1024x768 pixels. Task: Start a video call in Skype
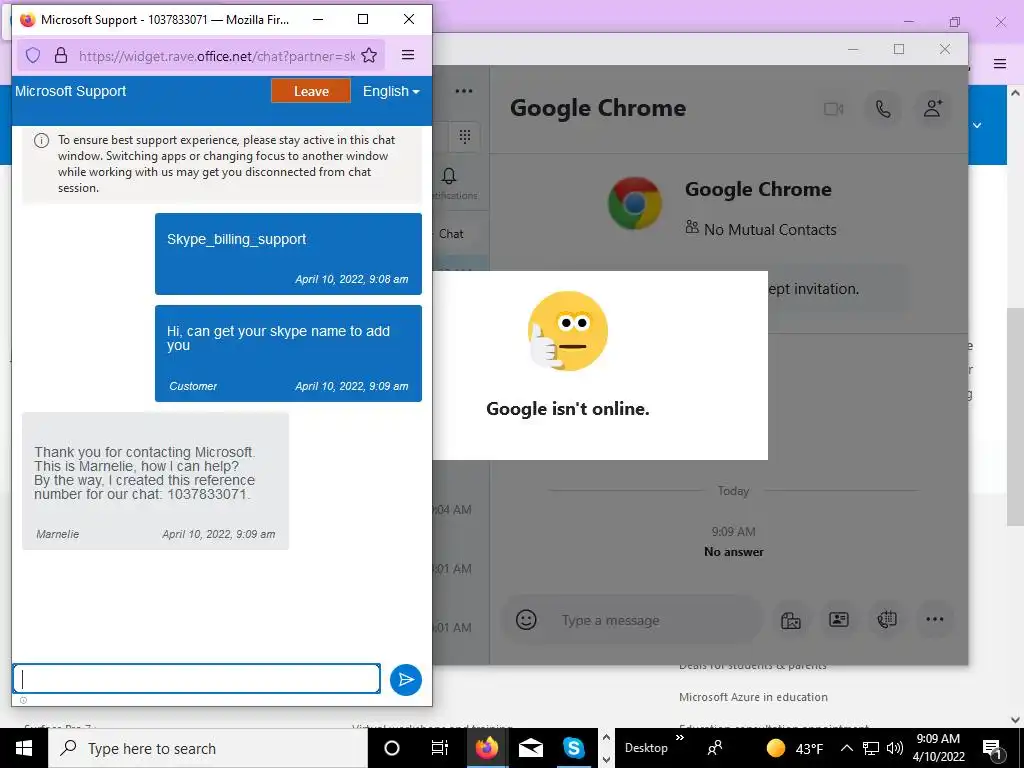tap(833, 108)
